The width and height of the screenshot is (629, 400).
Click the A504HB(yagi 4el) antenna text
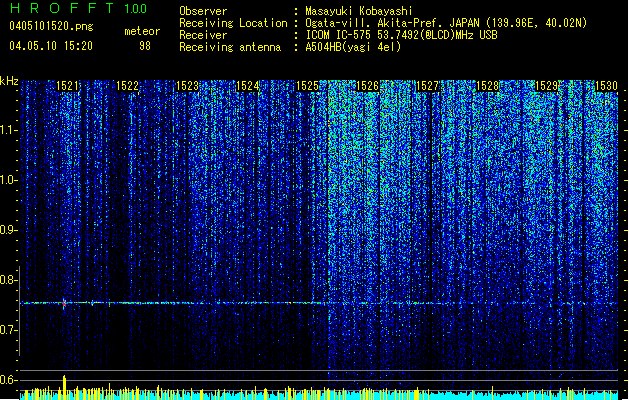pos(353,47)
